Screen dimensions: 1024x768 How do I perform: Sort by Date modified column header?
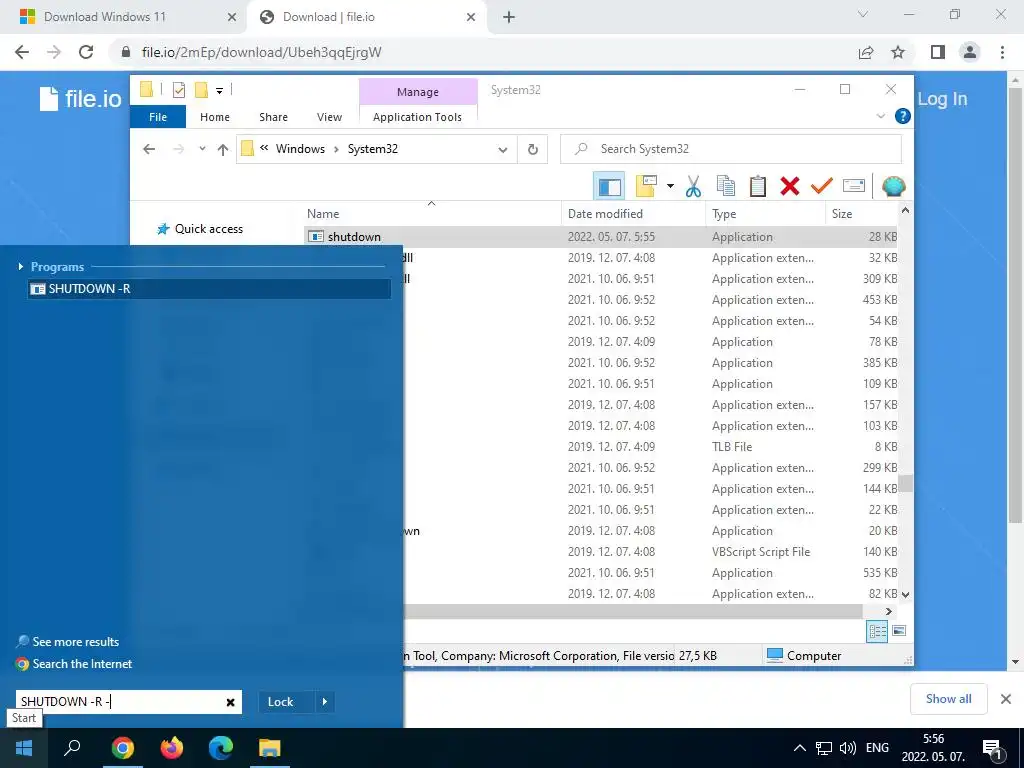pyautogui.click(x=633, y=214)
